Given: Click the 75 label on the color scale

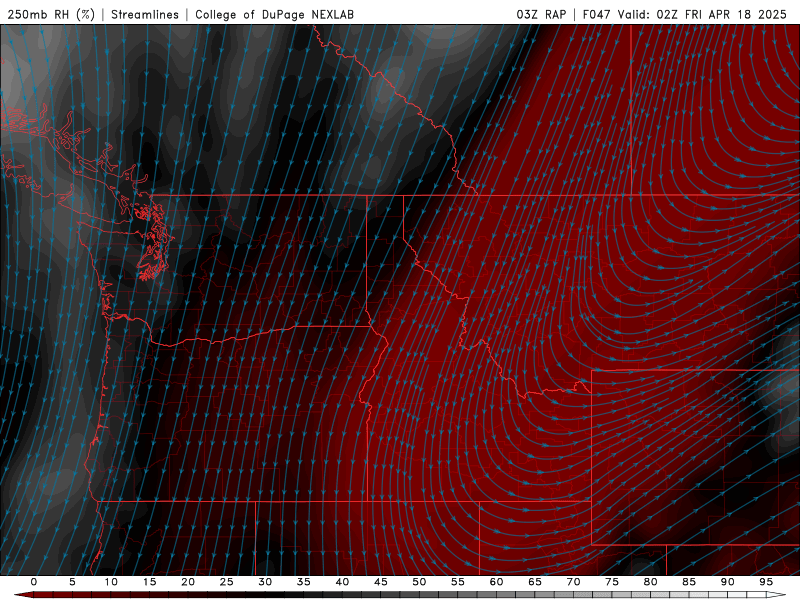Looking at the screenshot, I should click(x=612, y=582).
